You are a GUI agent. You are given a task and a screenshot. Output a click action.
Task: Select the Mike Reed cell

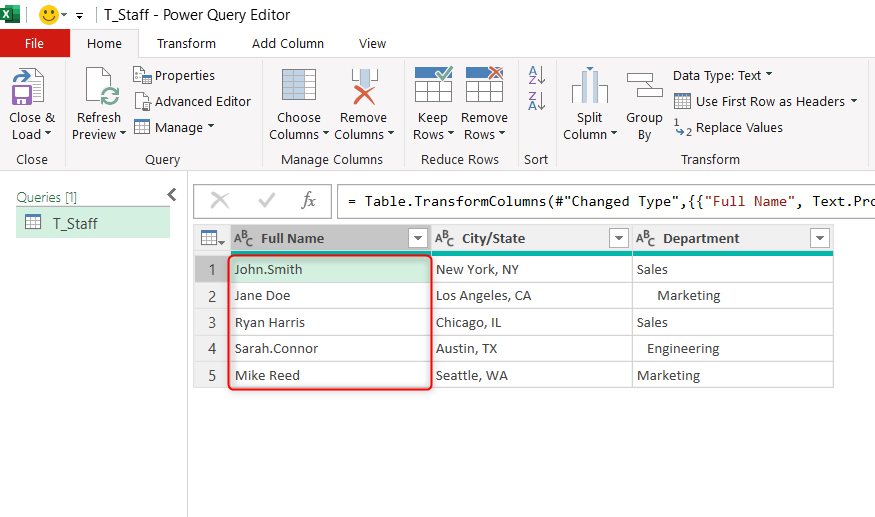point(330,375)
